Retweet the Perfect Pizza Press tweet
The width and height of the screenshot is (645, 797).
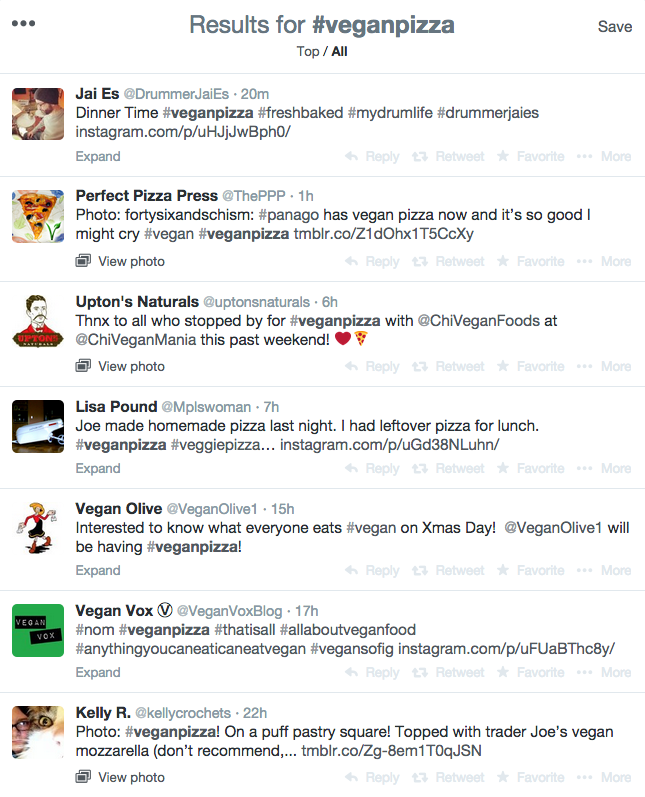pos(448,261)
